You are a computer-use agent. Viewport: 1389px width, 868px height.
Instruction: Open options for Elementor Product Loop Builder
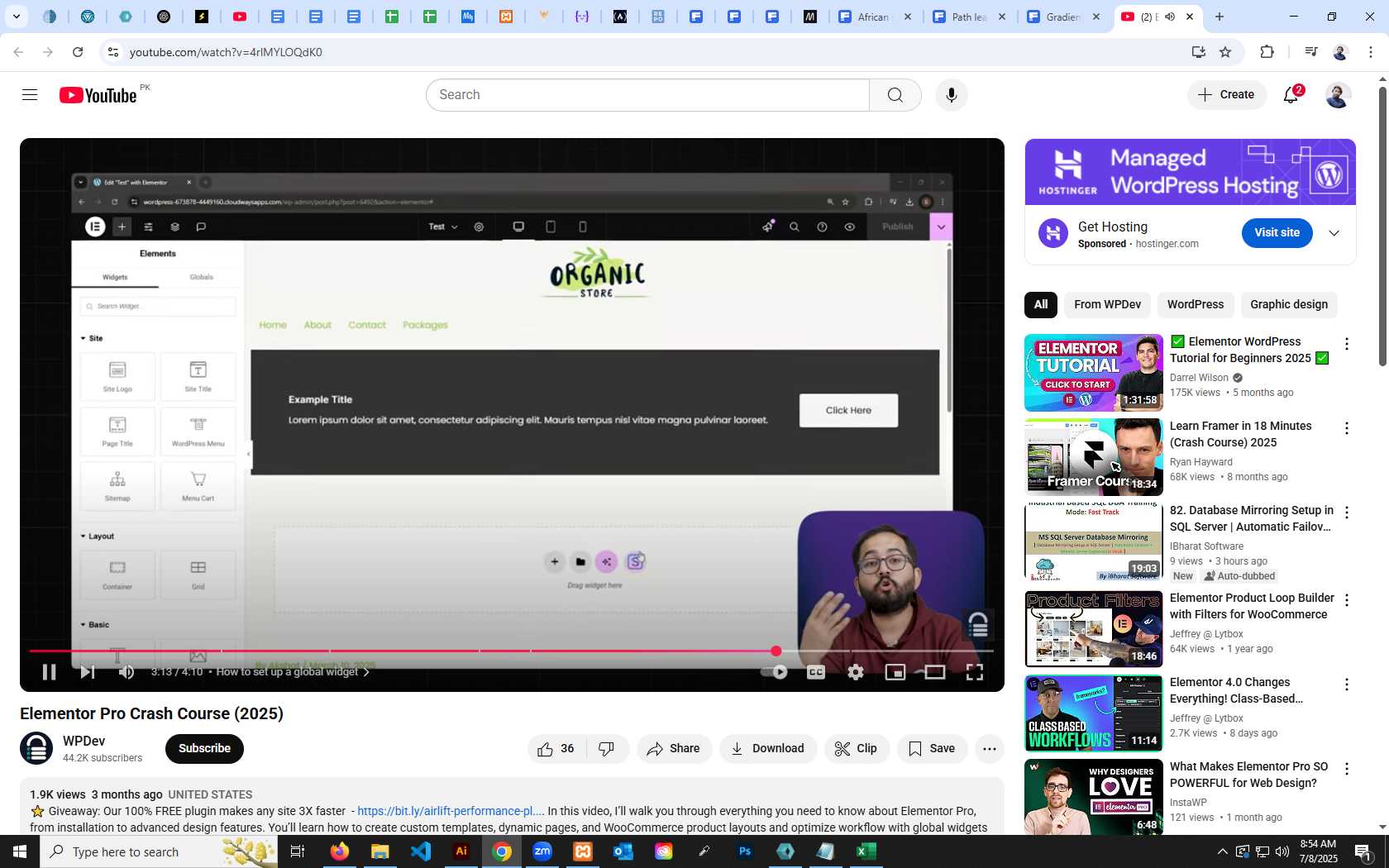pos(1347,600)
